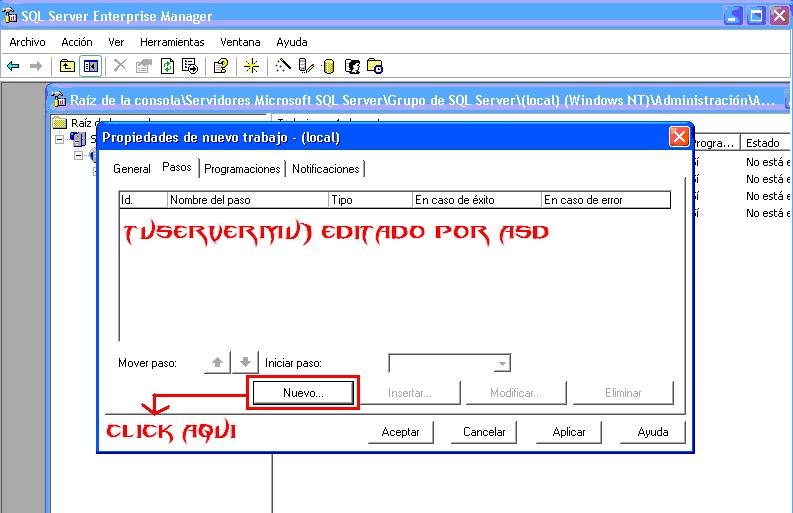
Task: Click the Nombre del paso column header
Action: 248,200
